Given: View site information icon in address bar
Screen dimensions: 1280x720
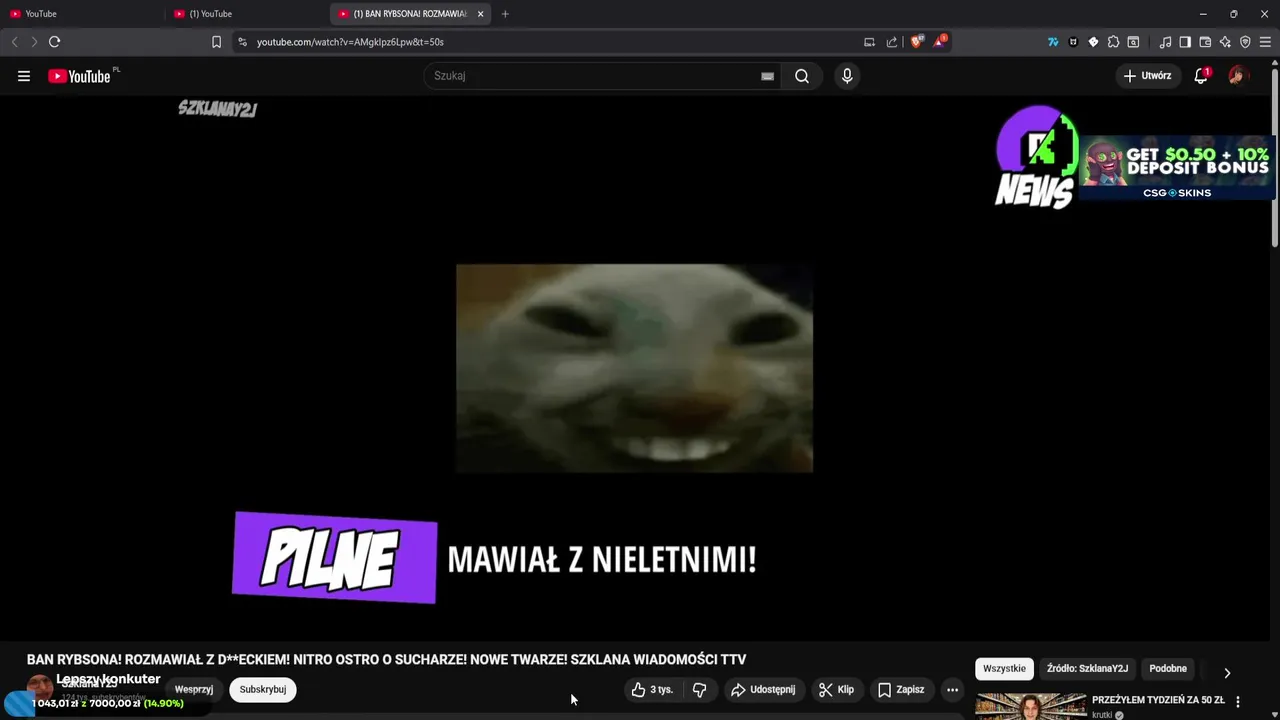Looking at the screenshot, I should [242, 42].
